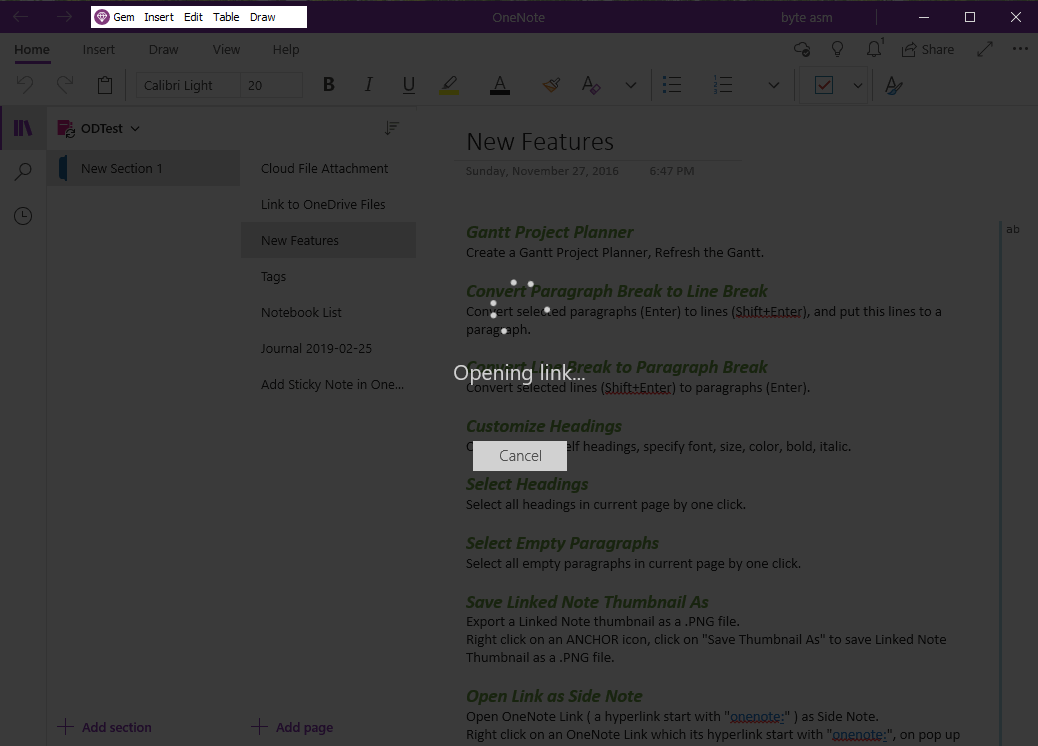The width and height of the screenshot is (1038, 746).
Task: Click the cloud sync status icon
Action: 802,50
